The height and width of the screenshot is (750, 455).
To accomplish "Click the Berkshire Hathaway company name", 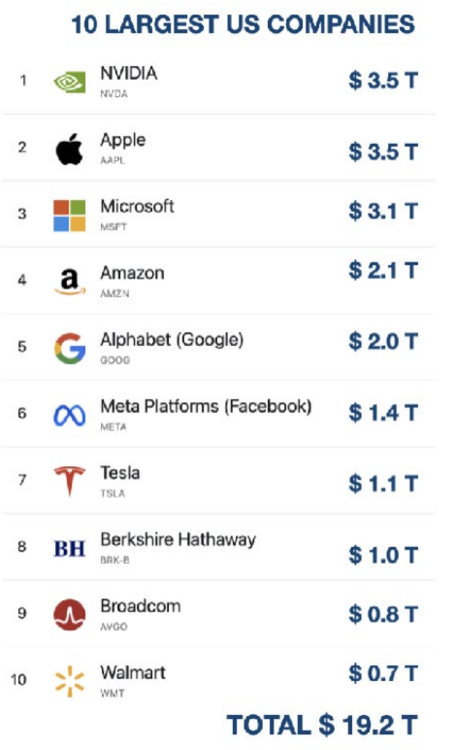I will (x=178, y=540).
